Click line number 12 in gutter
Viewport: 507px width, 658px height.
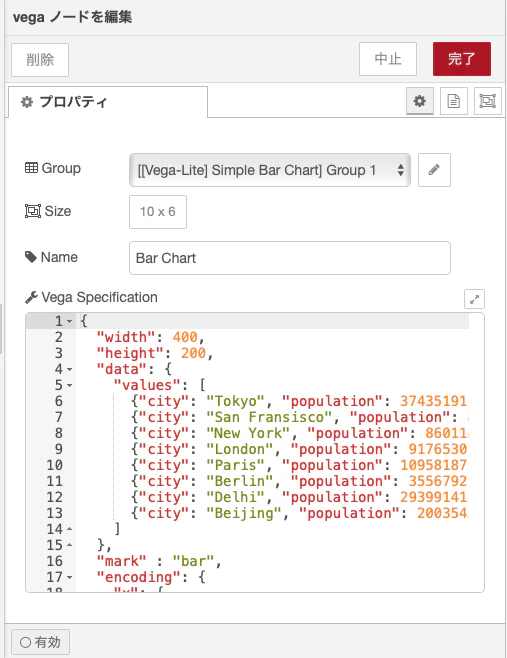tap(55, 497)
